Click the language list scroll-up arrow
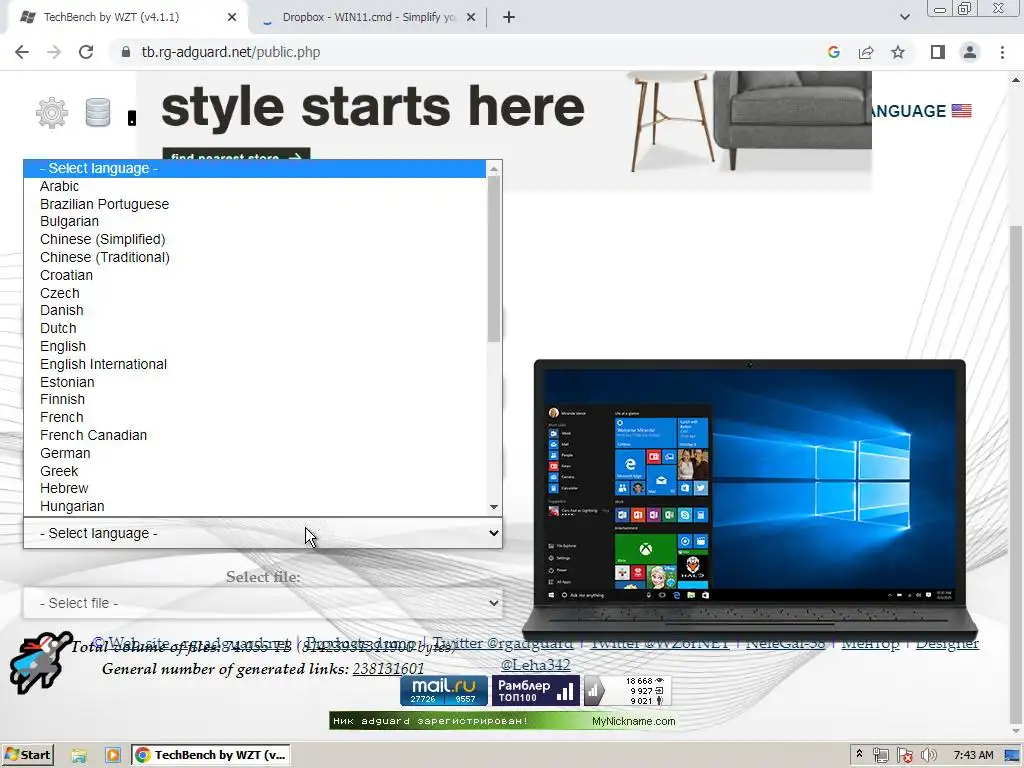The width and height of the screenshot is (1024, 768). [x=494, y=168]
